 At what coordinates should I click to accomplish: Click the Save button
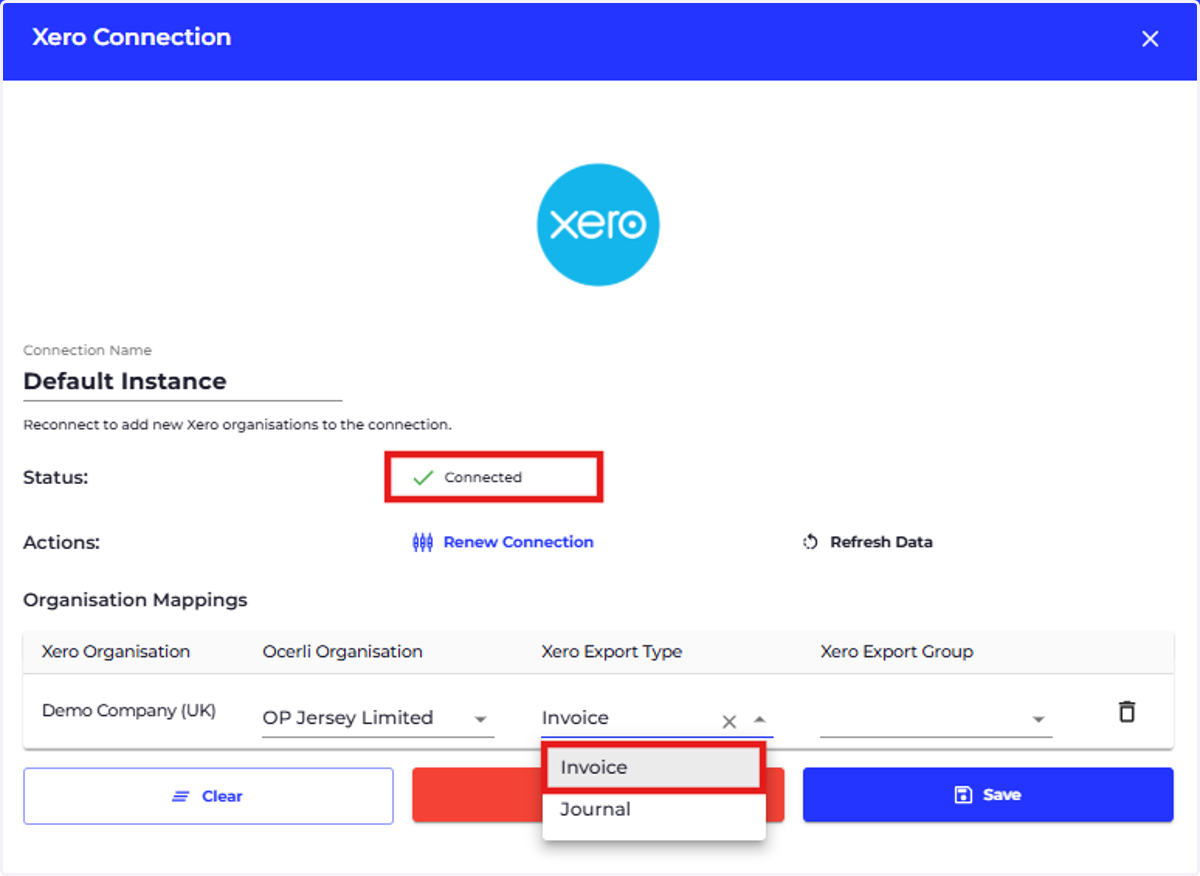point(988,795)
